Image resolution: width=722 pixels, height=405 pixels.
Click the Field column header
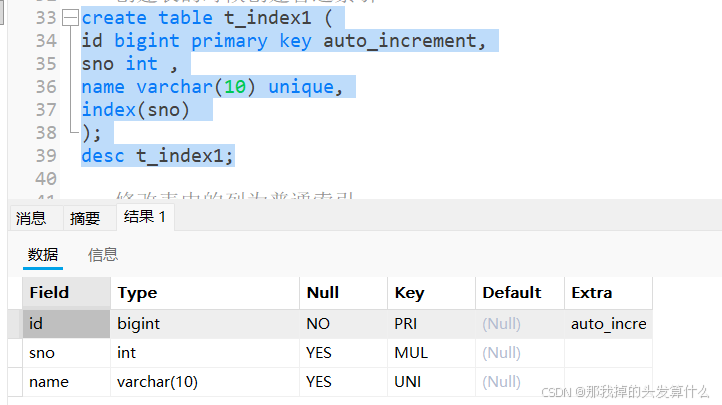(x=66, y=293)
